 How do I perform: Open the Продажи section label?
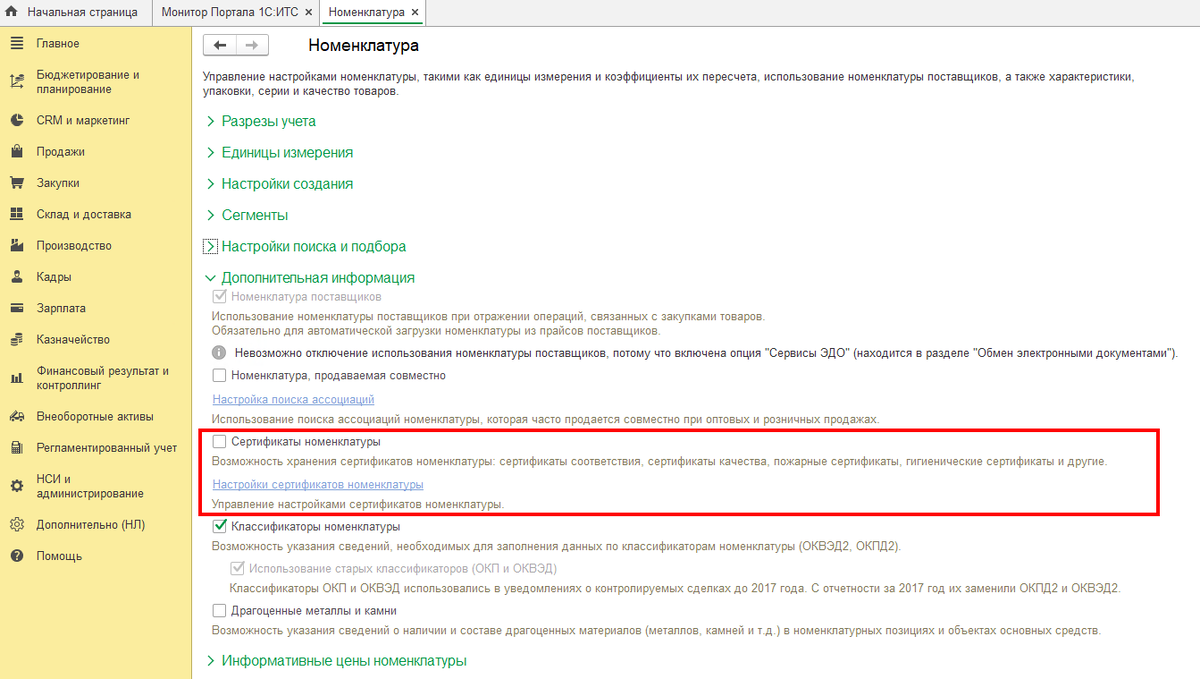coord(60,152)
